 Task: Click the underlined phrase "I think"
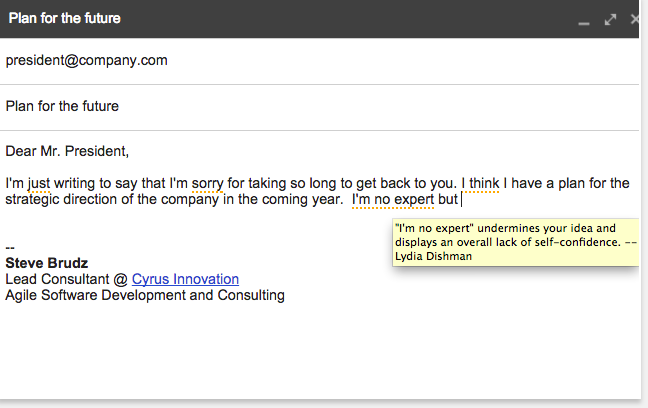[x=480, y=184]
